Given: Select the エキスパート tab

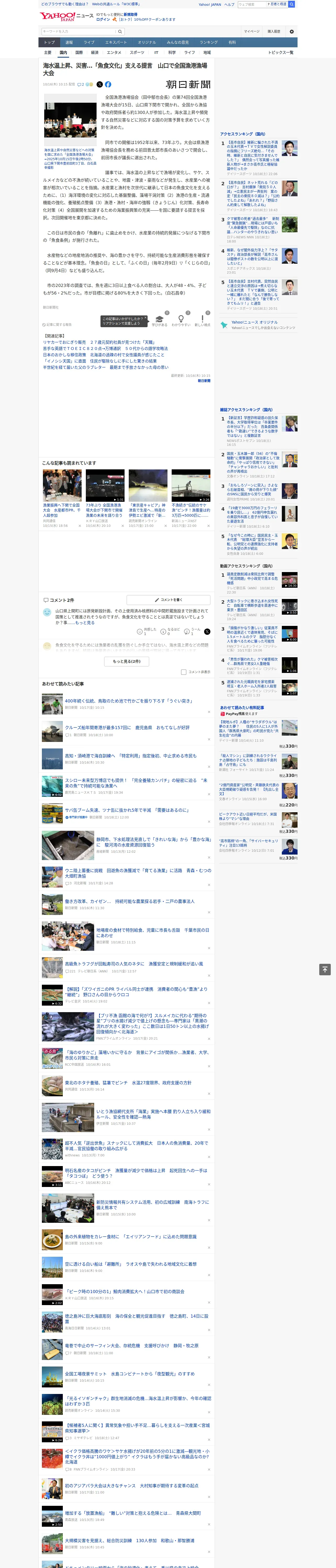Looking at the screenshot, I should (116, 43).
